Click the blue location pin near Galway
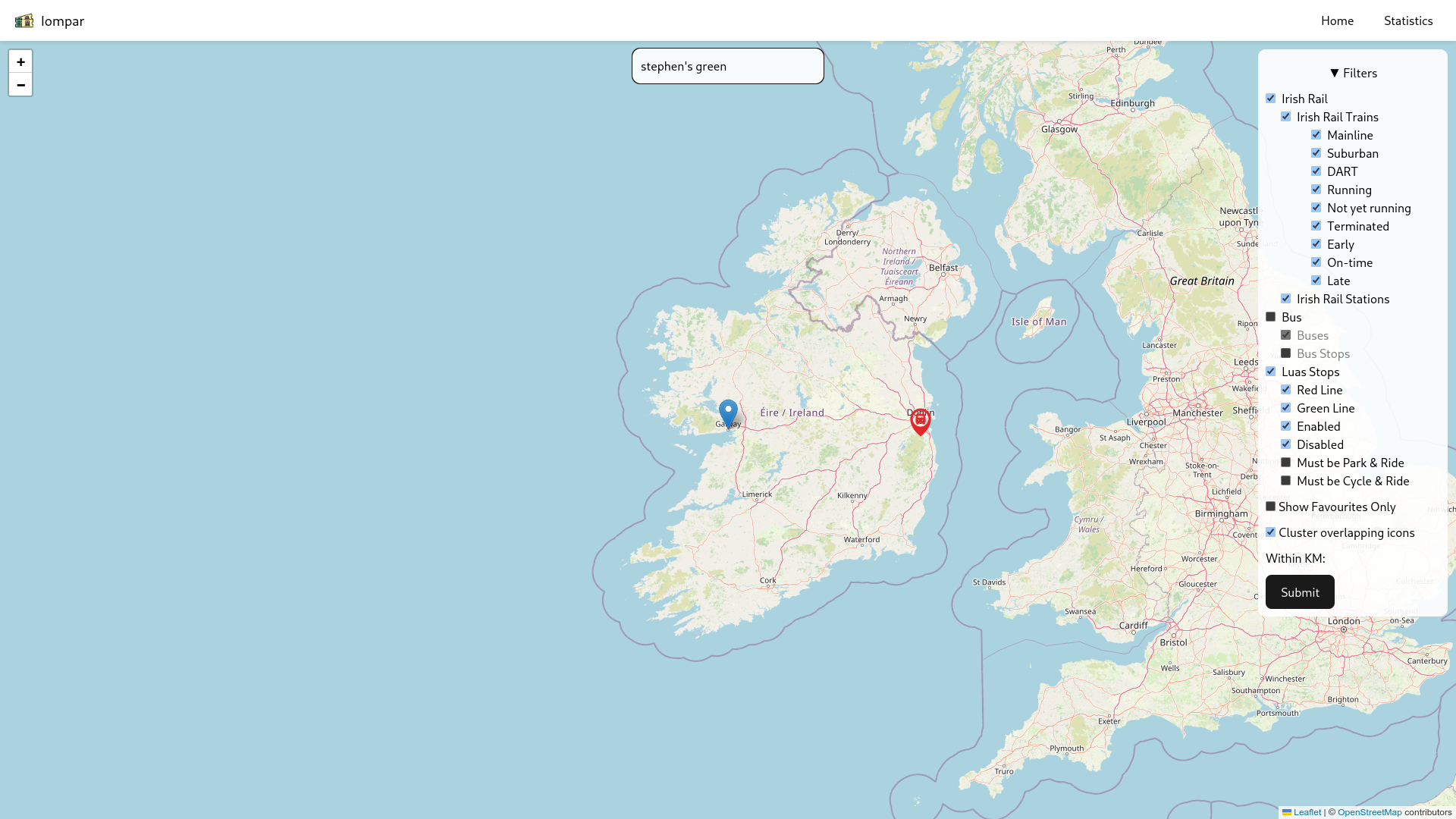This screenshot has height=819, width=1456. 728,414
